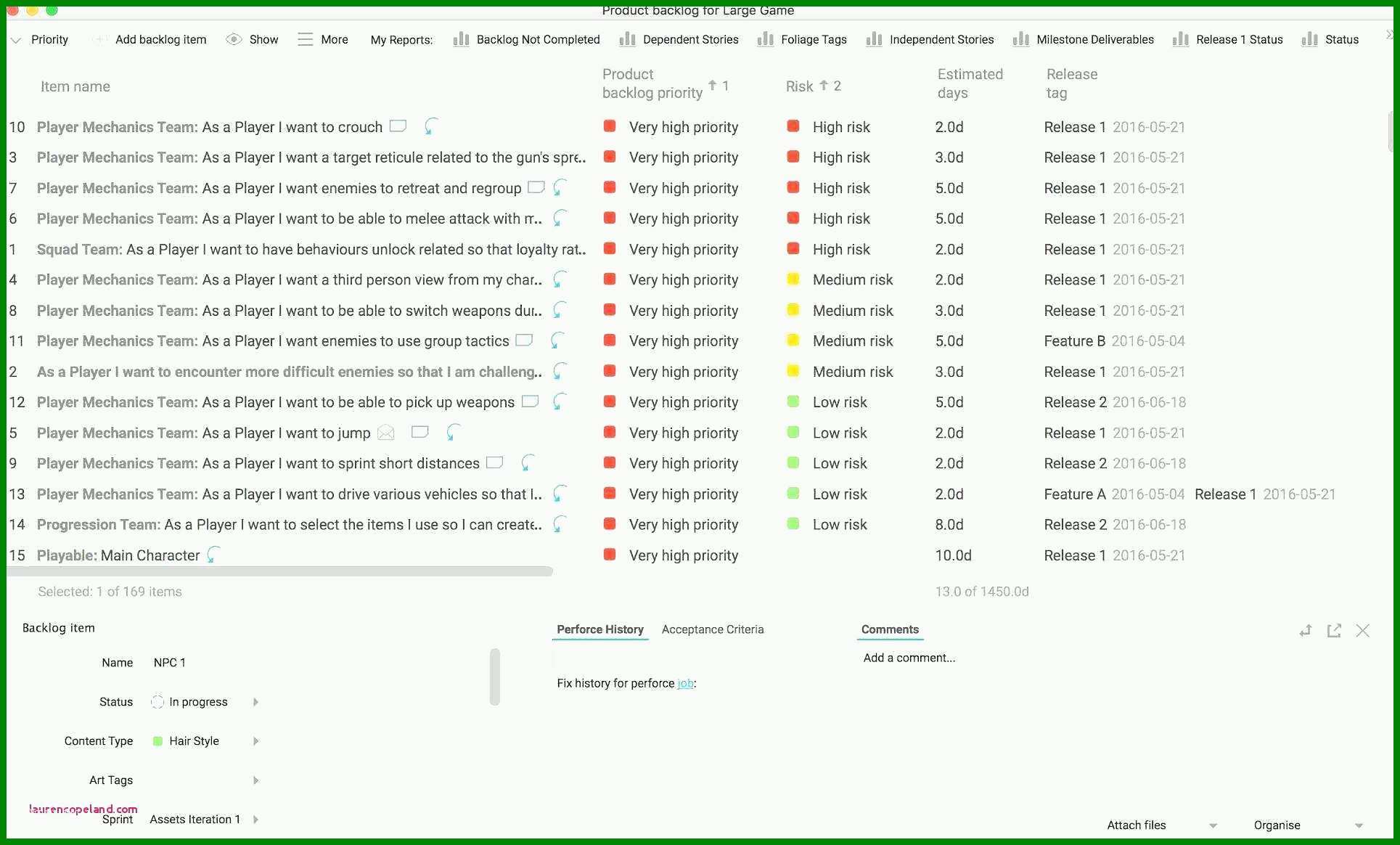Image resolution: width=1400 pixels, height=845 pixels.
Task: Click the Name field NPC 1
Action: click(170, 662)
